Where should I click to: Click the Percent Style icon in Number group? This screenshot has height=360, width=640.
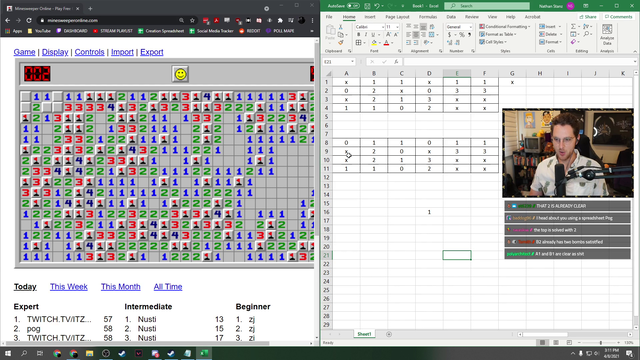point(462,35)
